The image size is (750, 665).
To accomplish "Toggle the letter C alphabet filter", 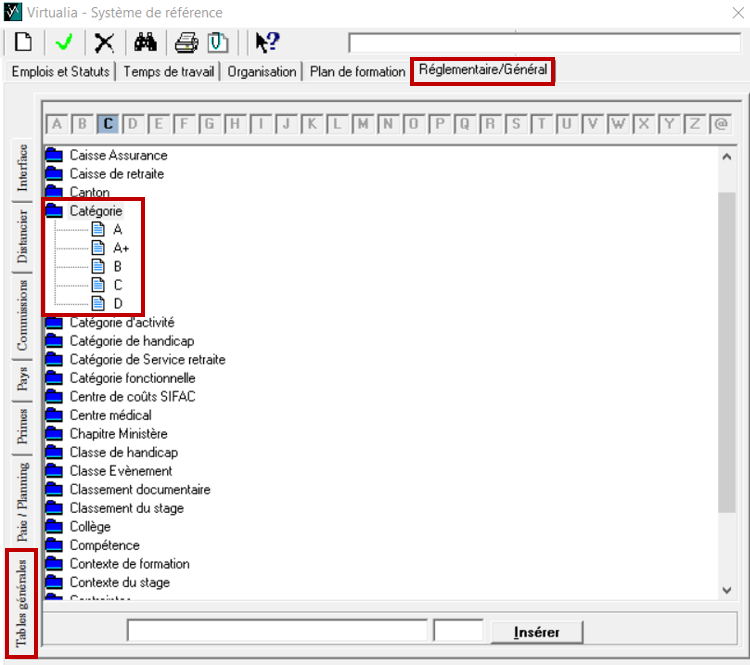I will (108, 125).
